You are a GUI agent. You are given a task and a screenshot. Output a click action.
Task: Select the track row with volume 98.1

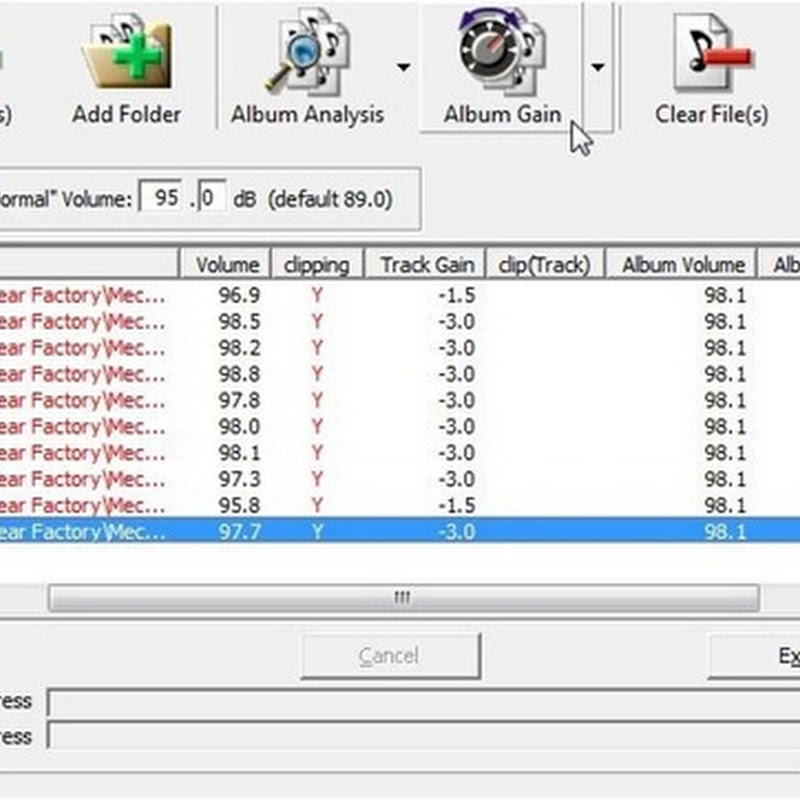click(x=400, y=453)
